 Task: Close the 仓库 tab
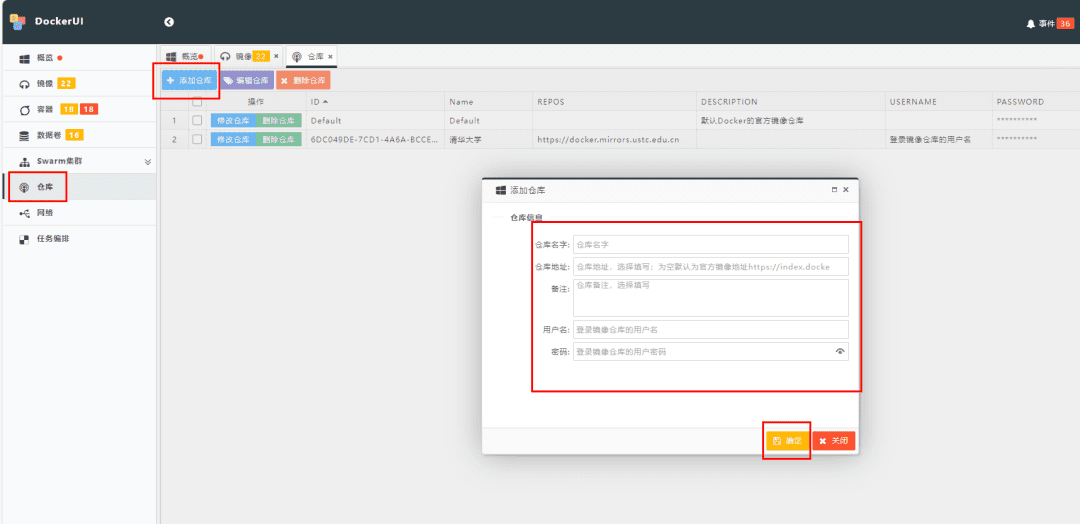click(331, 57)
